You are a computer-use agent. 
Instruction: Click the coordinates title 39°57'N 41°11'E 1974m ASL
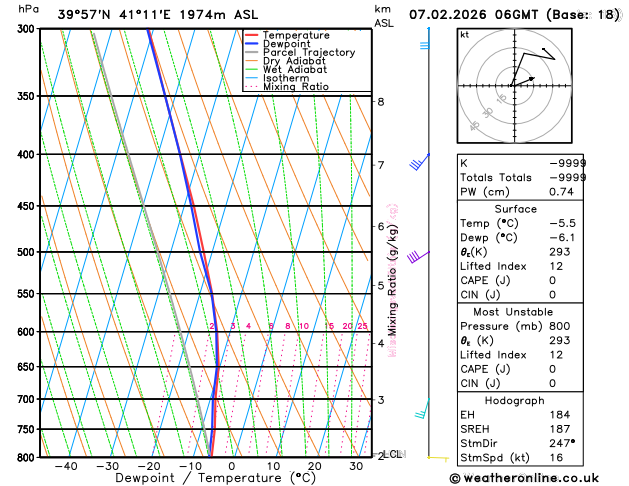158,15
